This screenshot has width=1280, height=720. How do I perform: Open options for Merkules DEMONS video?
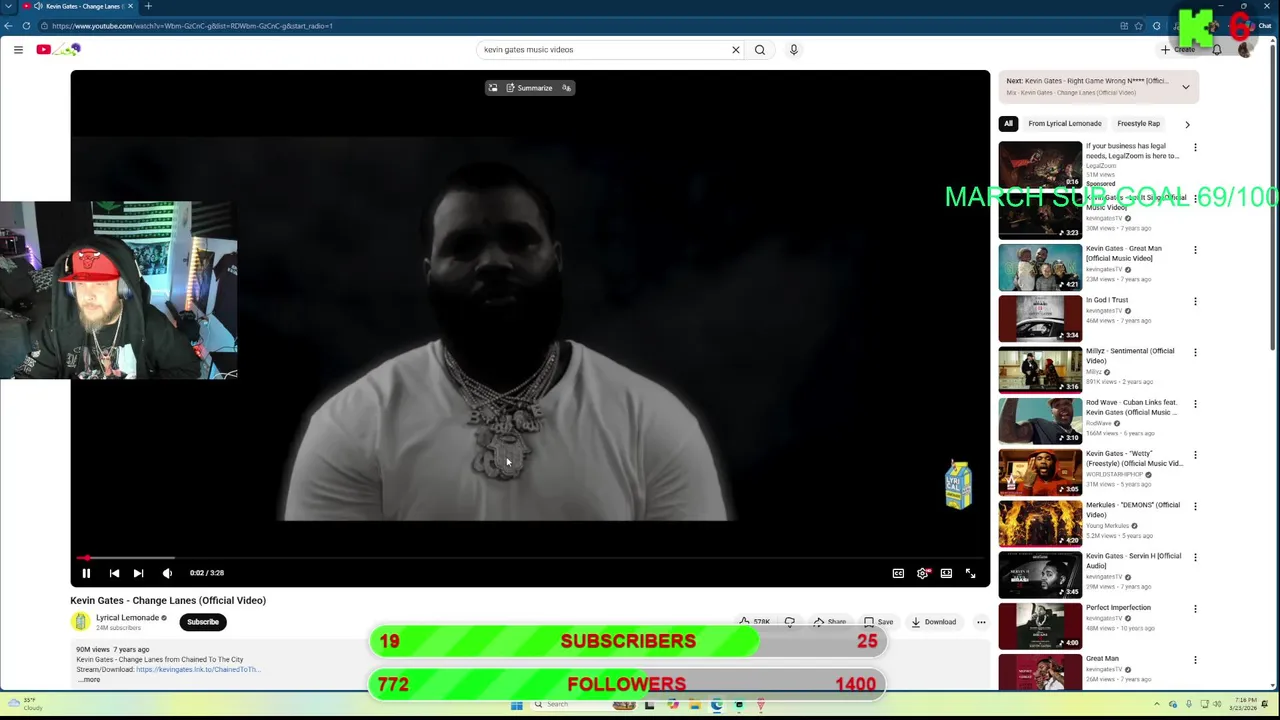tap(1195, 506)
